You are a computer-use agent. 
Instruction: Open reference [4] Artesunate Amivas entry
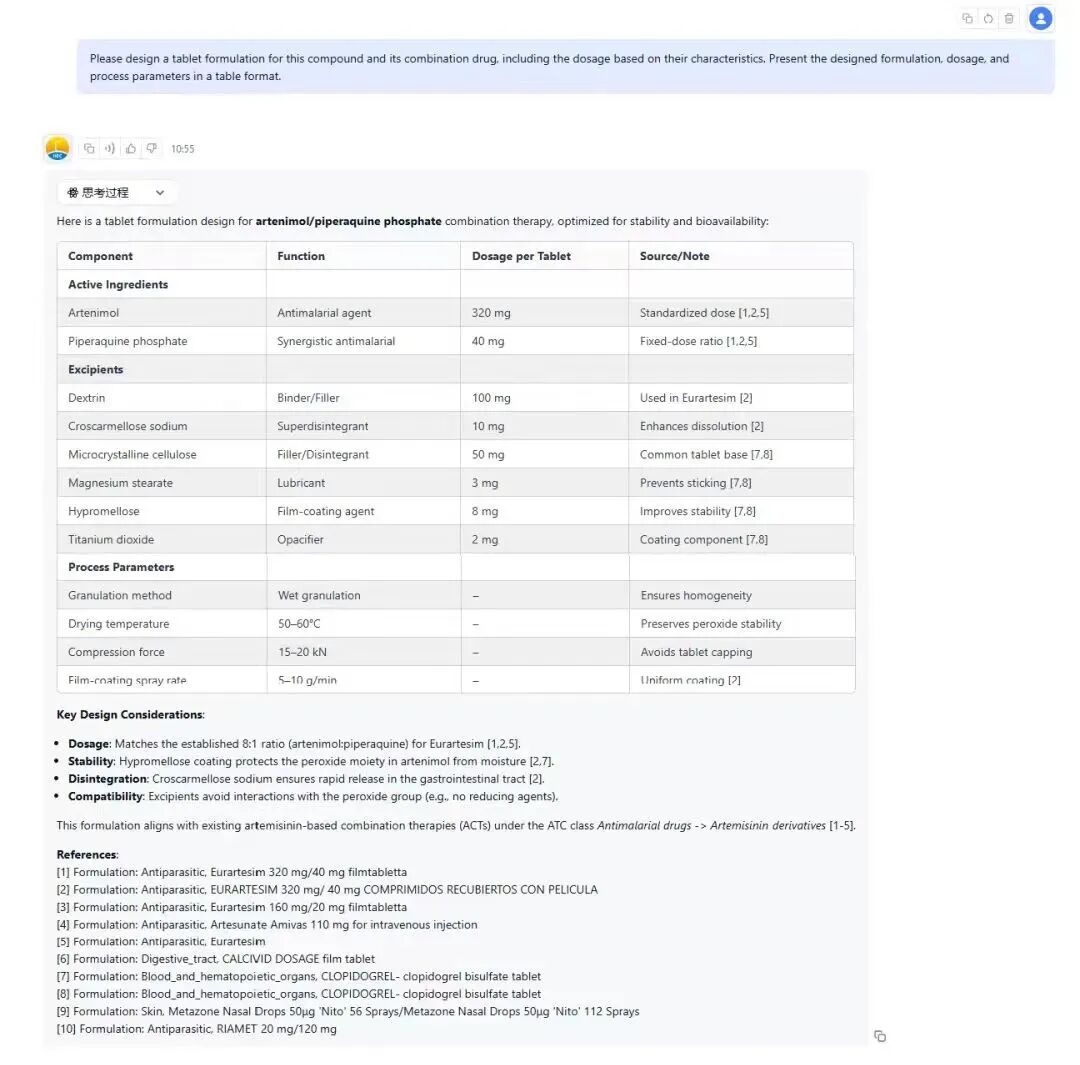point(267,924)
